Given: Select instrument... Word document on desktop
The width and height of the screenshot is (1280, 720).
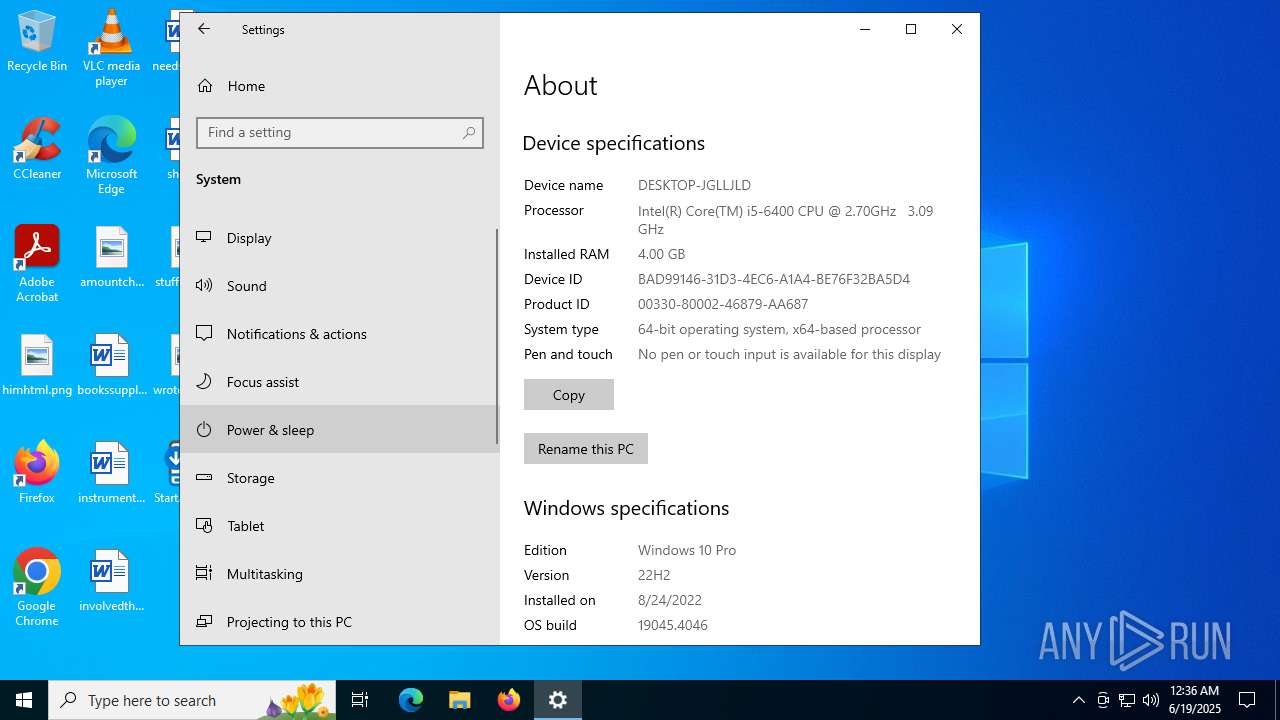Looking at the screenshot, I should pyautogui.click(x=111, y=473).
